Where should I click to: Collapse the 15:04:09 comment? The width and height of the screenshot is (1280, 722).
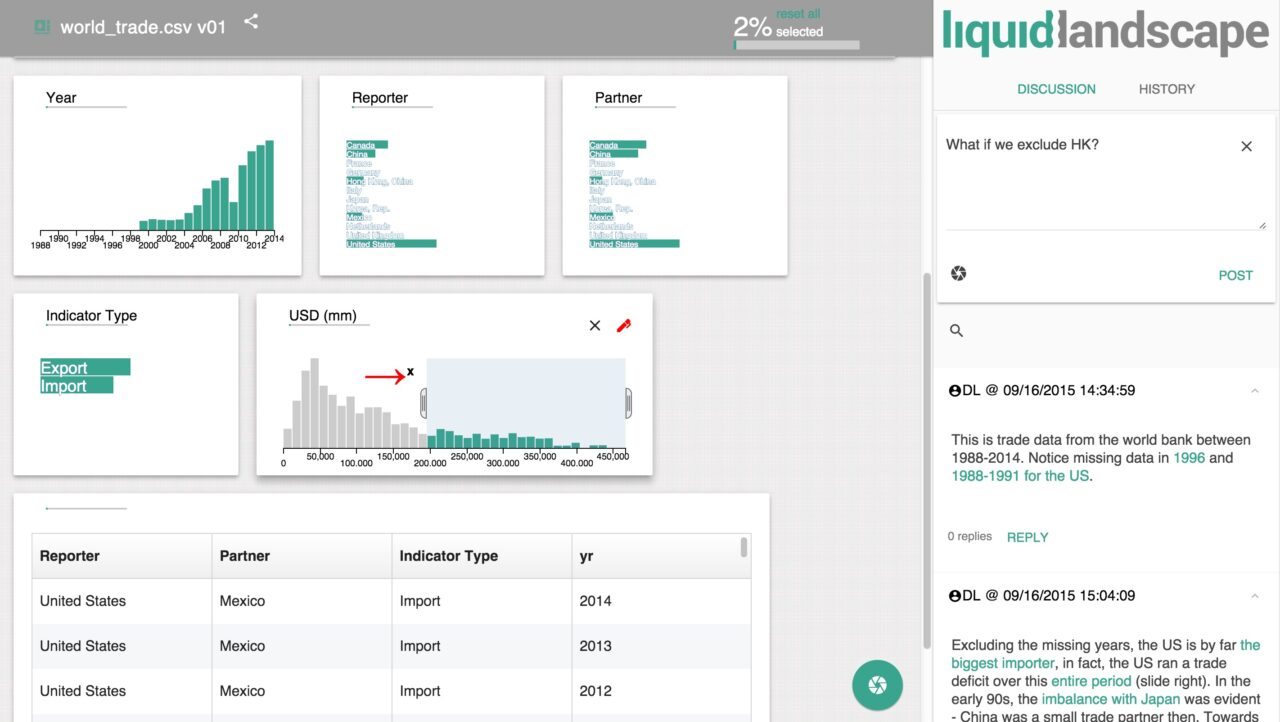click(1255, 596)
